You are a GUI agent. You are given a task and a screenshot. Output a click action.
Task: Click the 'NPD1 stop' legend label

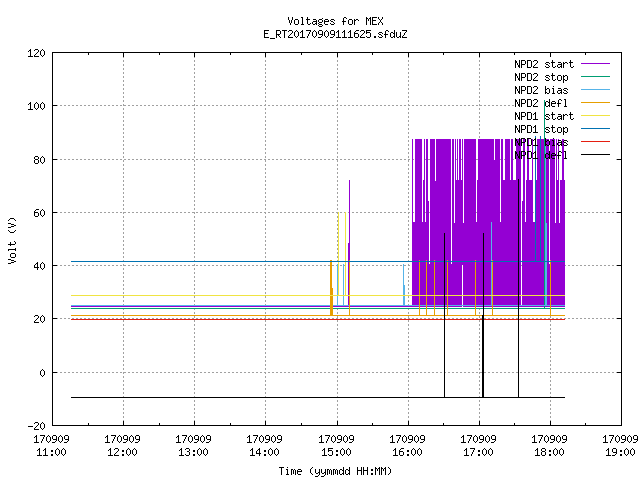coord(541,129)
